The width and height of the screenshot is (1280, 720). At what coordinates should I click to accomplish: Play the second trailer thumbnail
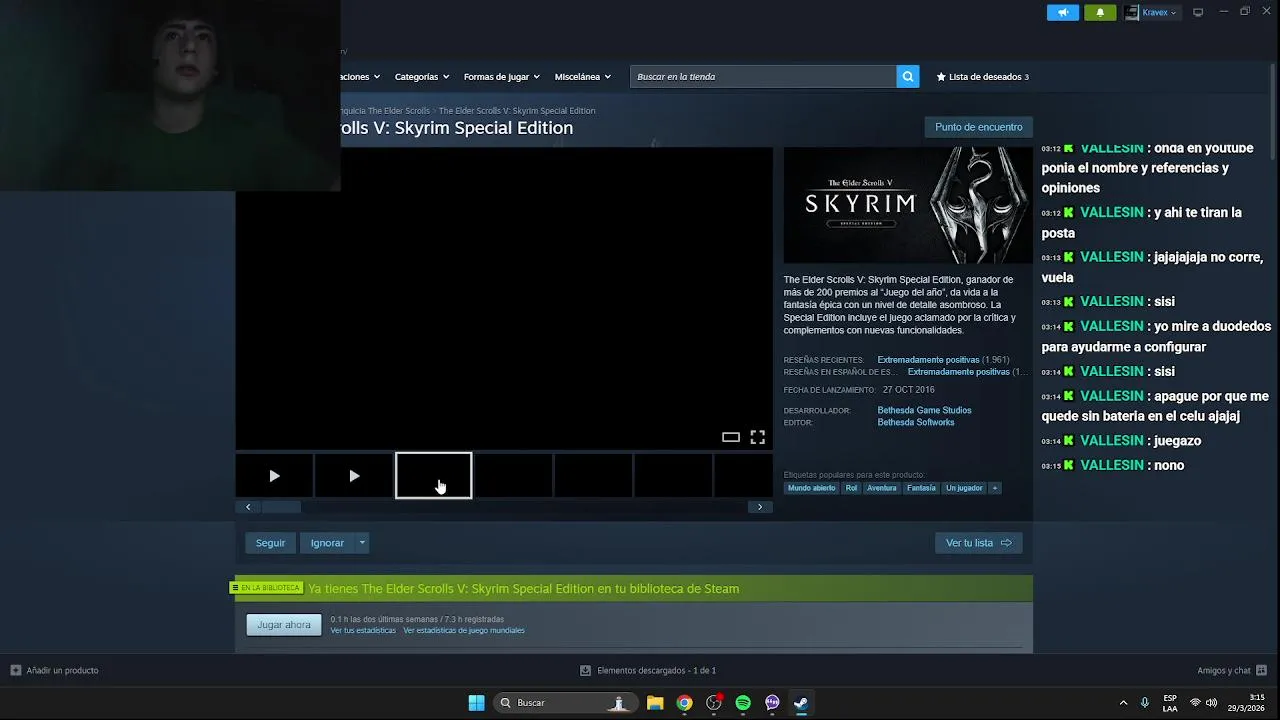(x=354, y=476)
